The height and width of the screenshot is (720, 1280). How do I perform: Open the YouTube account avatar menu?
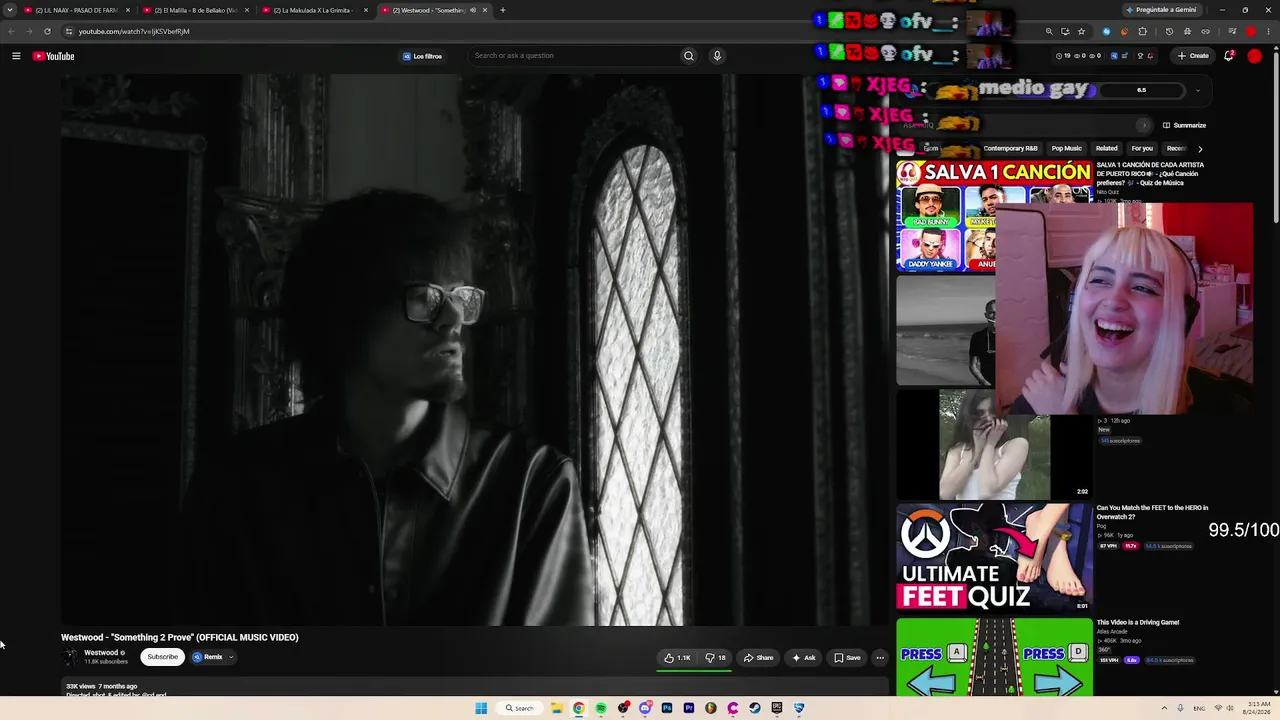click(x=1255, y=56)
